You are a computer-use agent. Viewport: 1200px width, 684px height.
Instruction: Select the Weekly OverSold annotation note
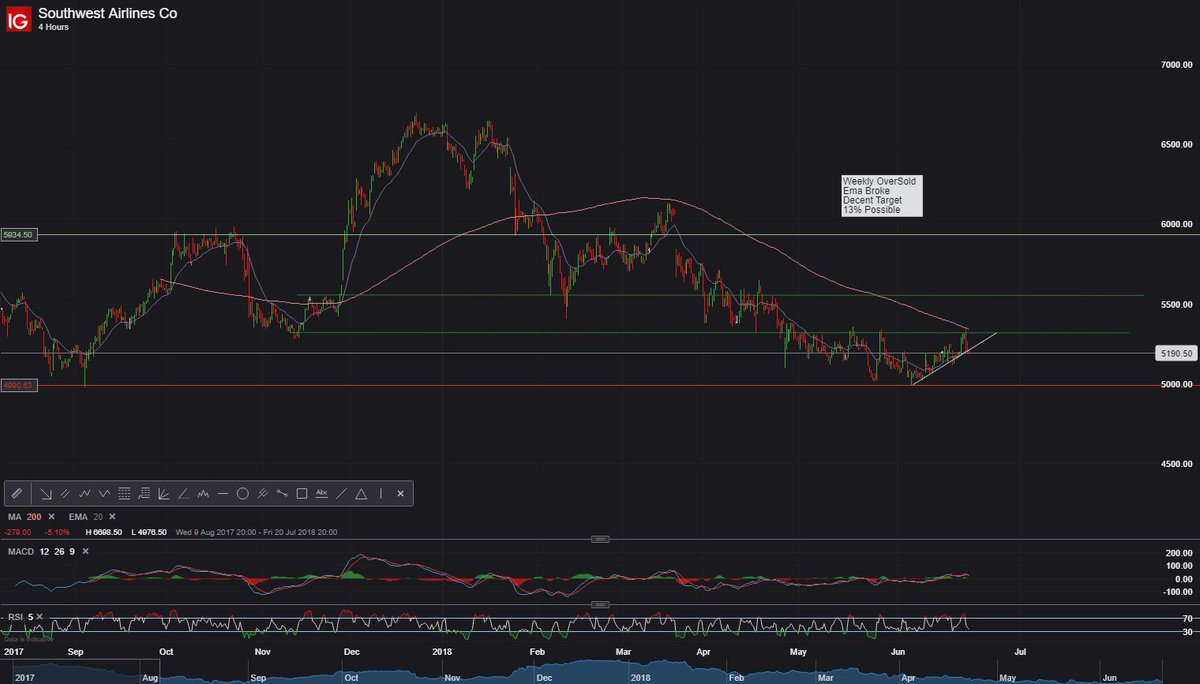882,196
